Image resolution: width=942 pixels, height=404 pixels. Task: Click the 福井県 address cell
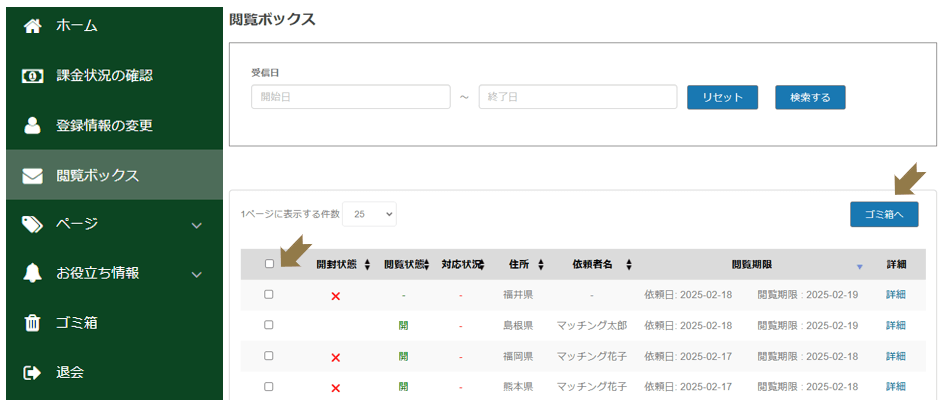tap(518, 295)
